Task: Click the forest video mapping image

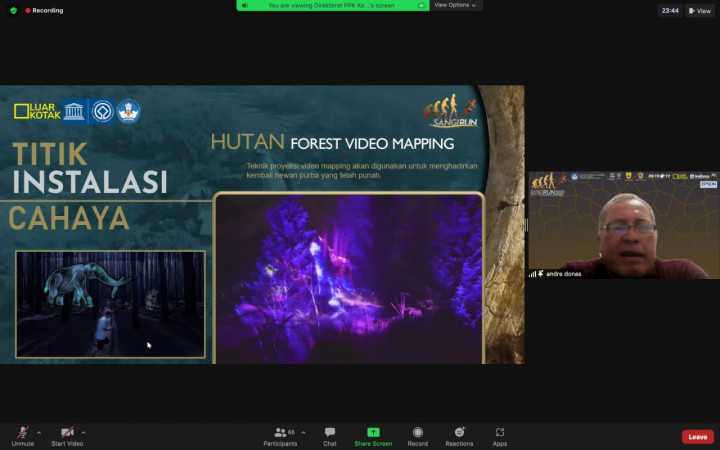Action: tap(349, 277)
